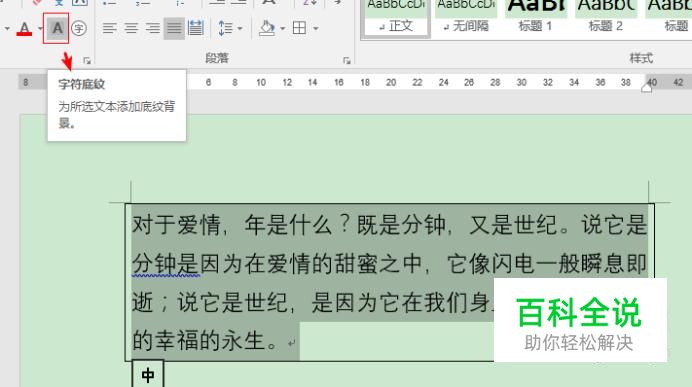
Task: Open the font group dialog launcher
Action: (x=87, y=61)
